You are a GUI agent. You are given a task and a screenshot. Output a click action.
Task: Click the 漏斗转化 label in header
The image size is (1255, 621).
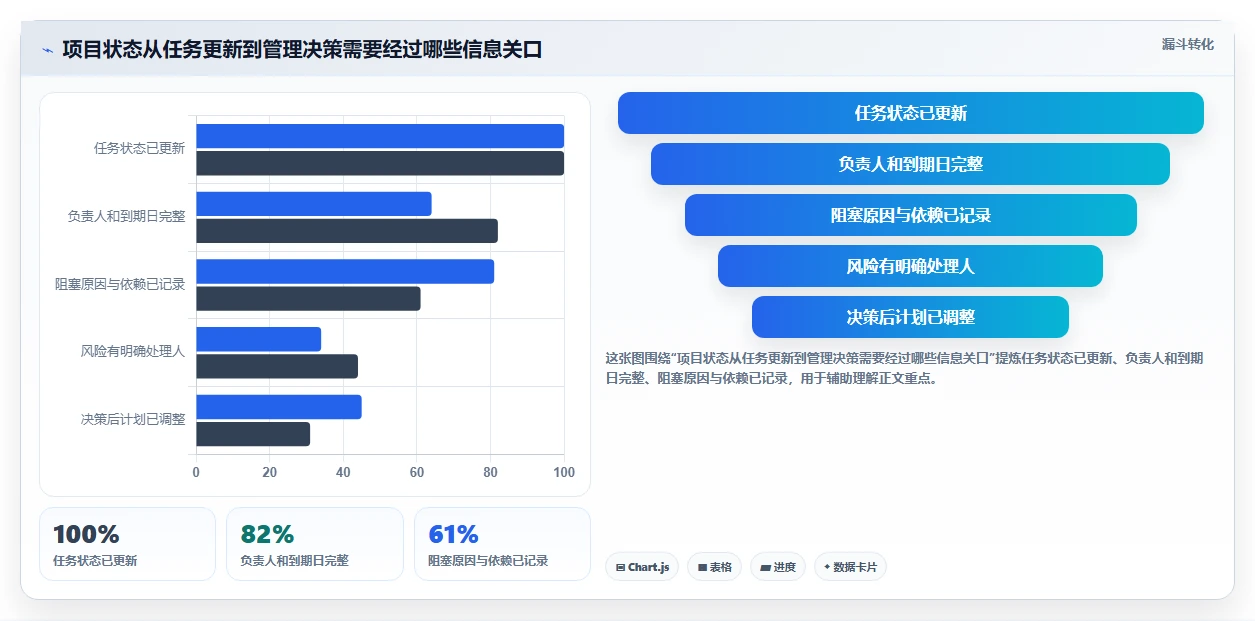(x=1188, y=44)
